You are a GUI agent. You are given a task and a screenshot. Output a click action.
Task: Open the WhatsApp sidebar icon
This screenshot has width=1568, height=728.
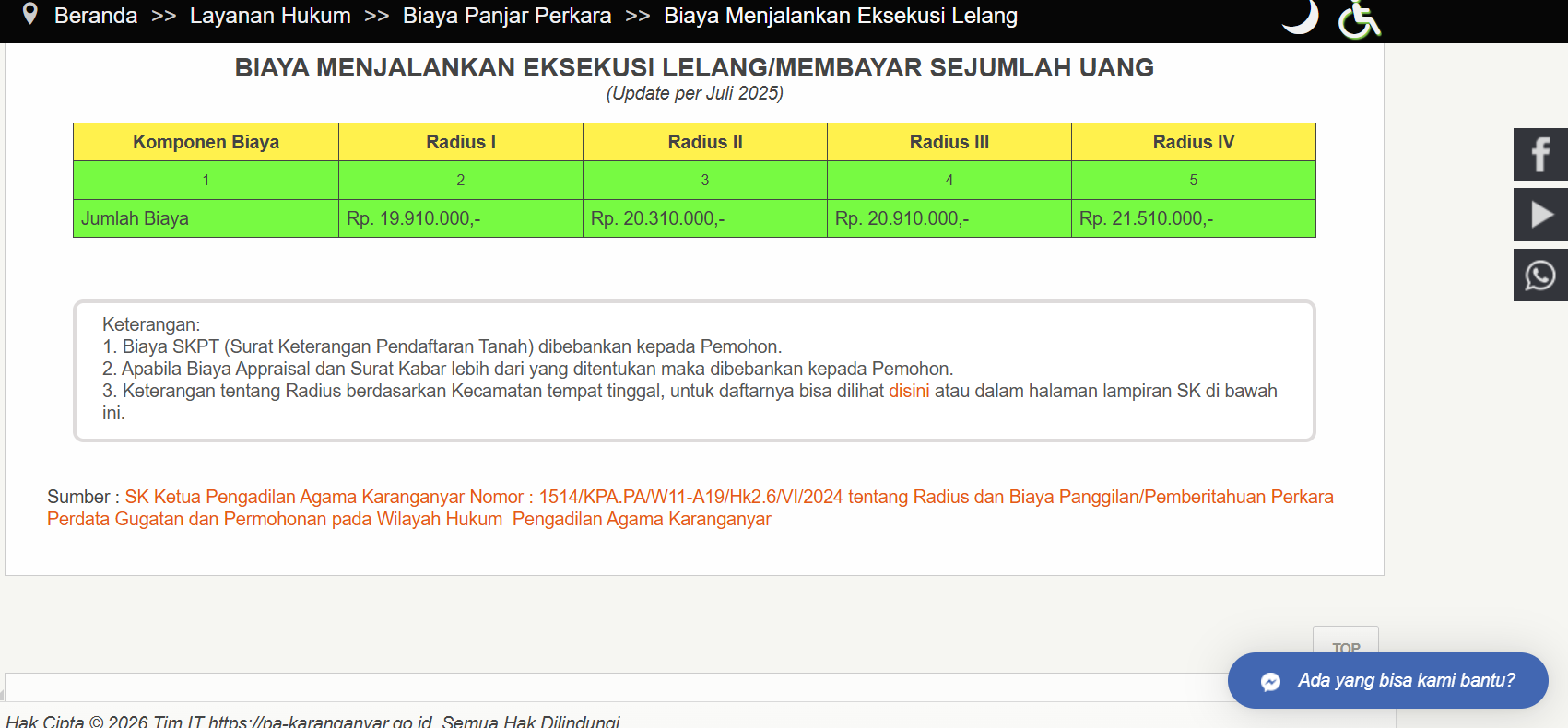coord(1540,276)
